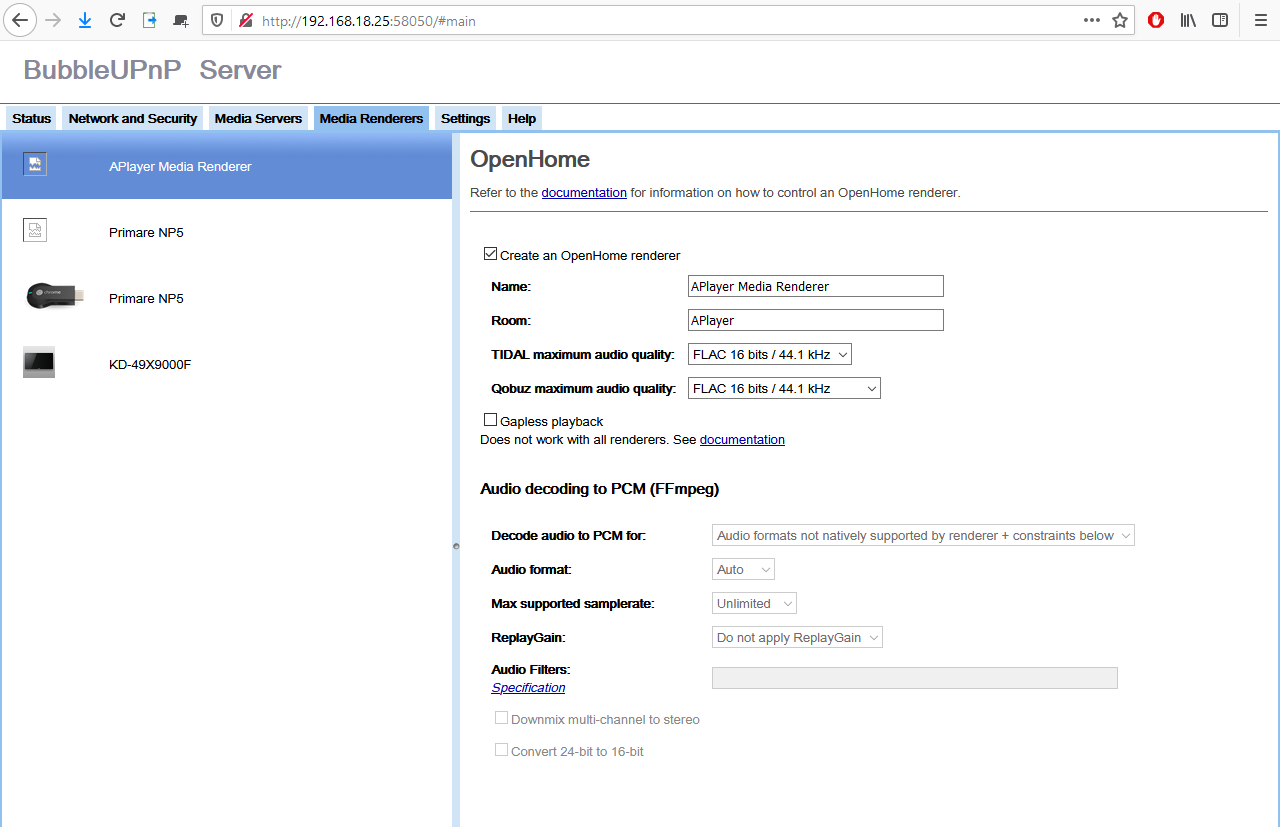Screen dimensions: 1280x827
Task: Click the Audio Filters text field
Action: [x=914, y=678]
